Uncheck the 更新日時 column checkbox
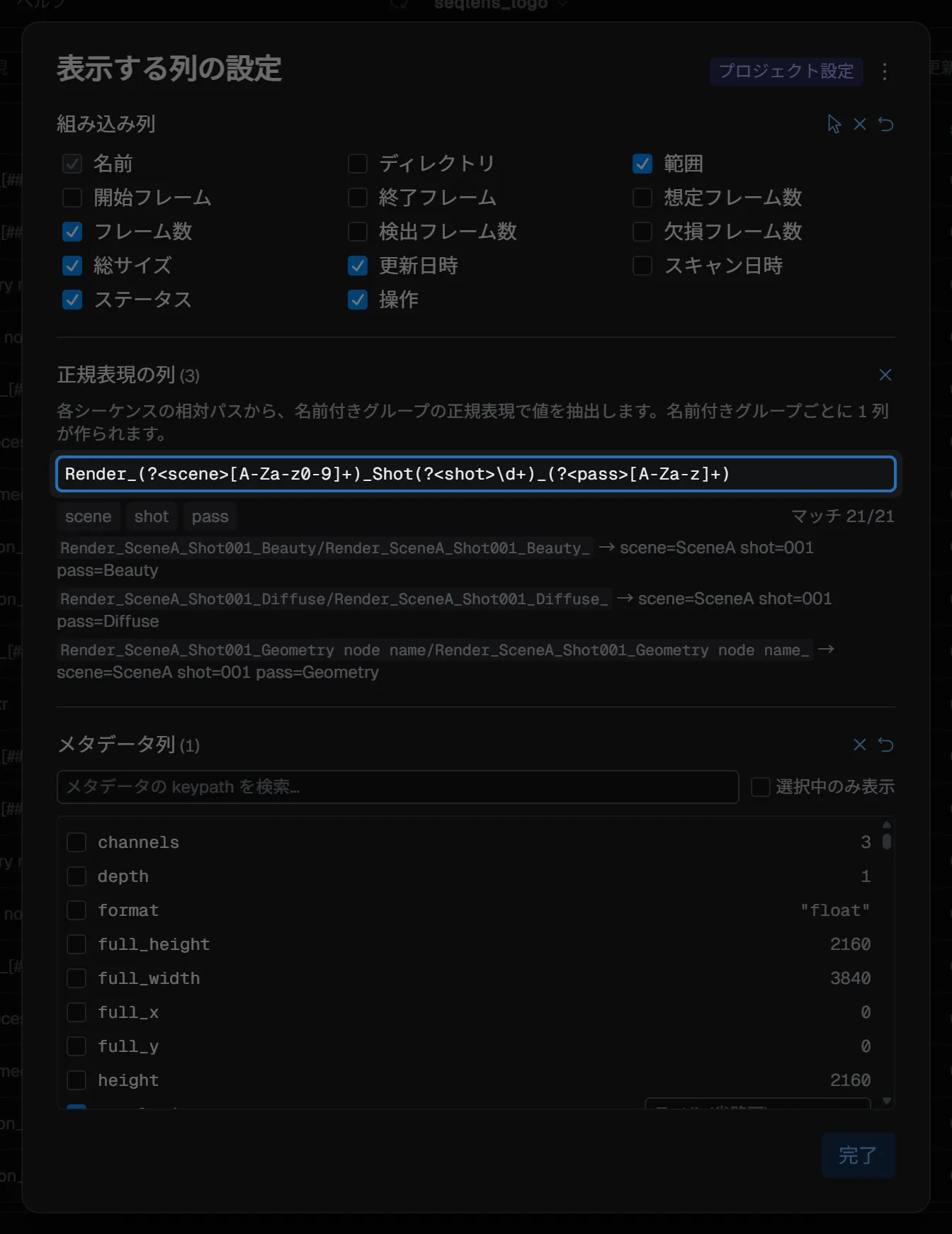 tap(358, 266)
